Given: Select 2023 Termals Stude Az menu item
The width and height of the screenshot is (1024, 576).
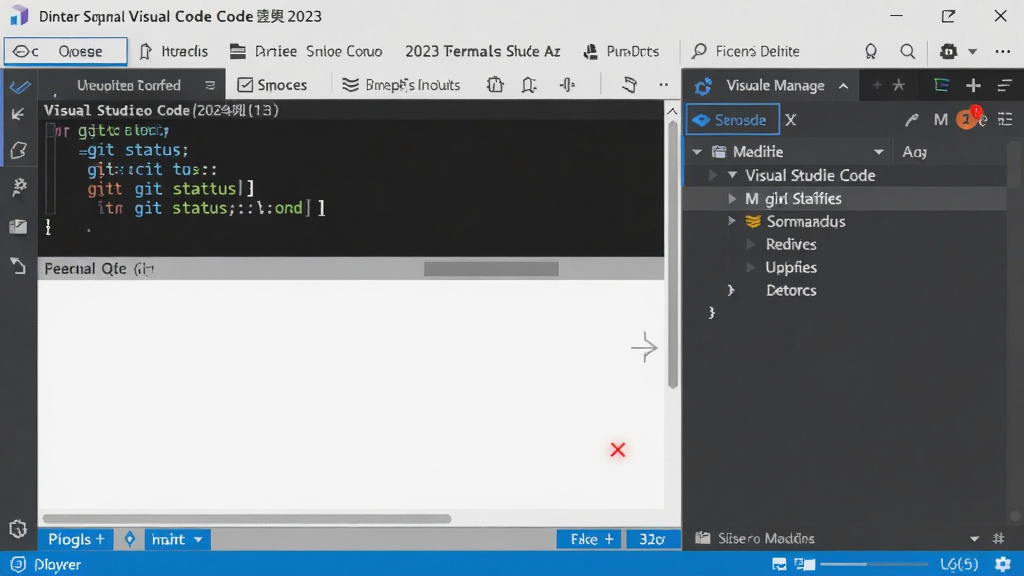Looking at the screenshot, I should point(483,51).
